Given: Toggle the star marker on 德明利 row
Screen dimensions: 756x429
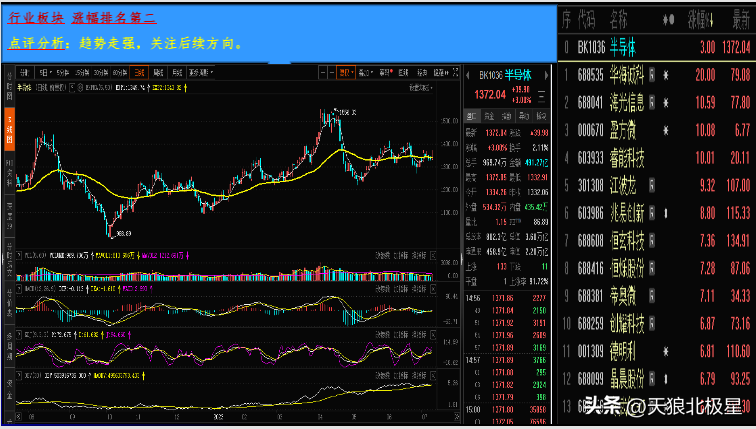Looking at the screenshot, I should pyautogui.click(x=666, y=351).
